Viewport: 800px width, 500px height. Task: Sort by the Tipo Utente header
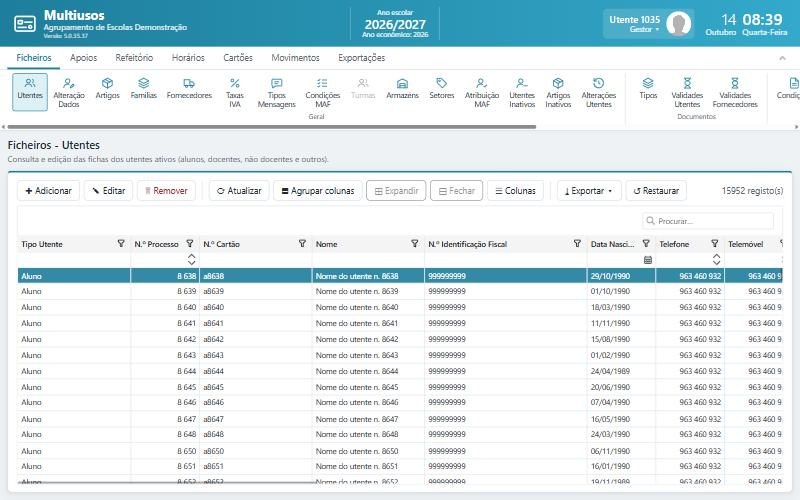click(x=42, y=244)
